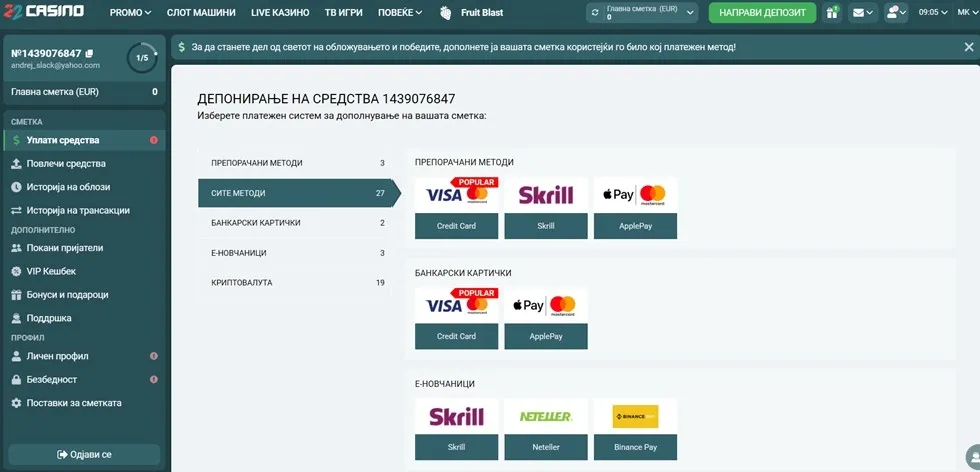This screenshot has width=980, height=472.
Task: Open the MK language dropdown
Action: click(967, 13)
